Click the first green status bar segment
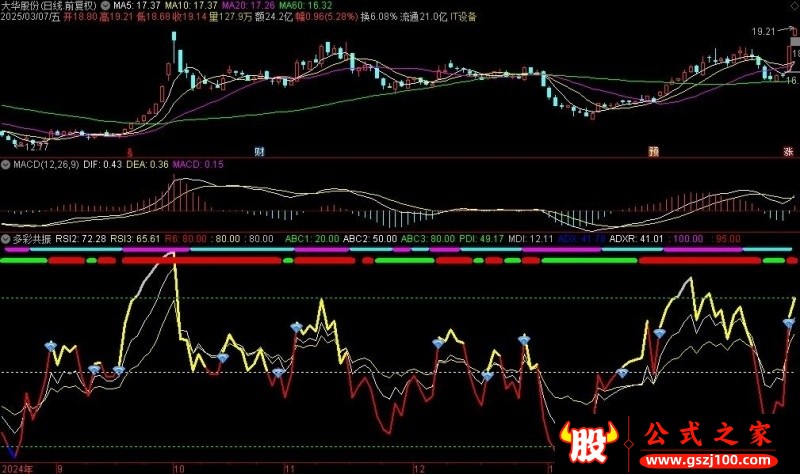 [24, 261]
